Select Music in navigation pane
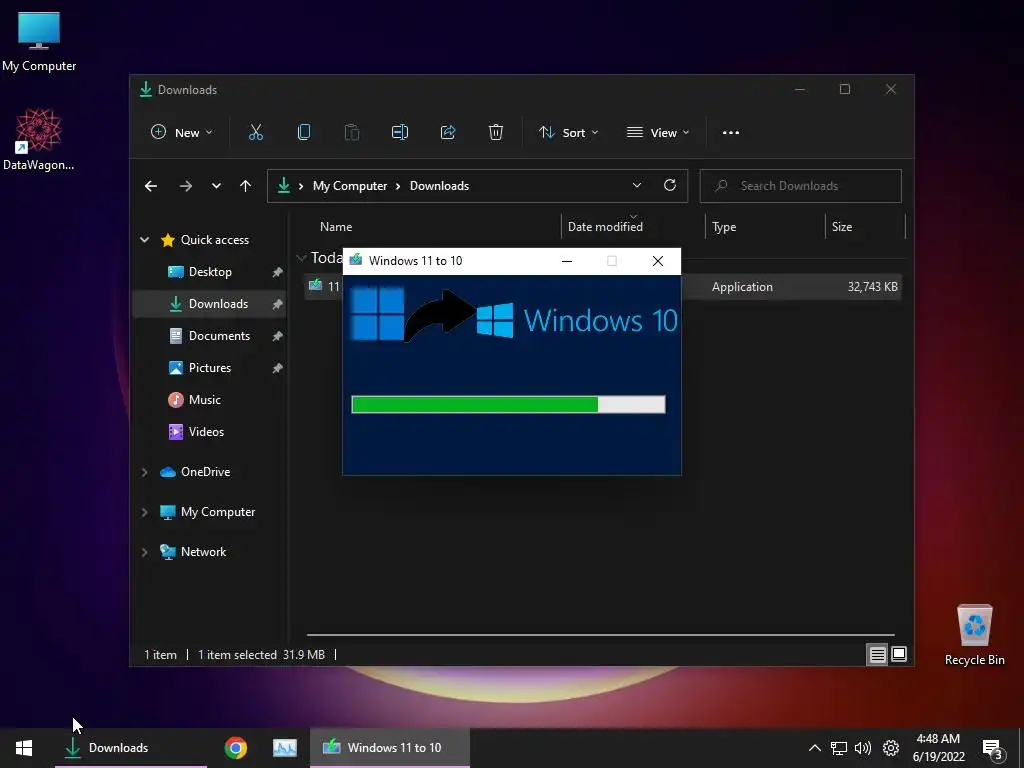The image size is (1024, 768). point(210,400)
